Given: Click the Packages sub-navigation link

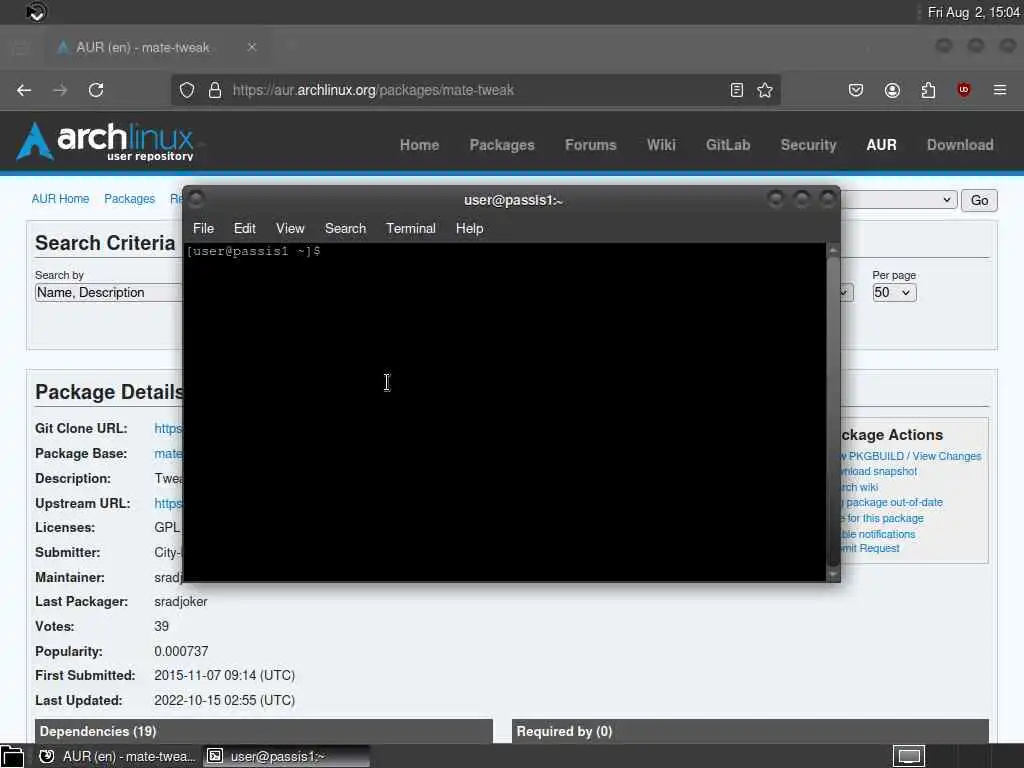Looking at the screenshot, I should [129, 199].
